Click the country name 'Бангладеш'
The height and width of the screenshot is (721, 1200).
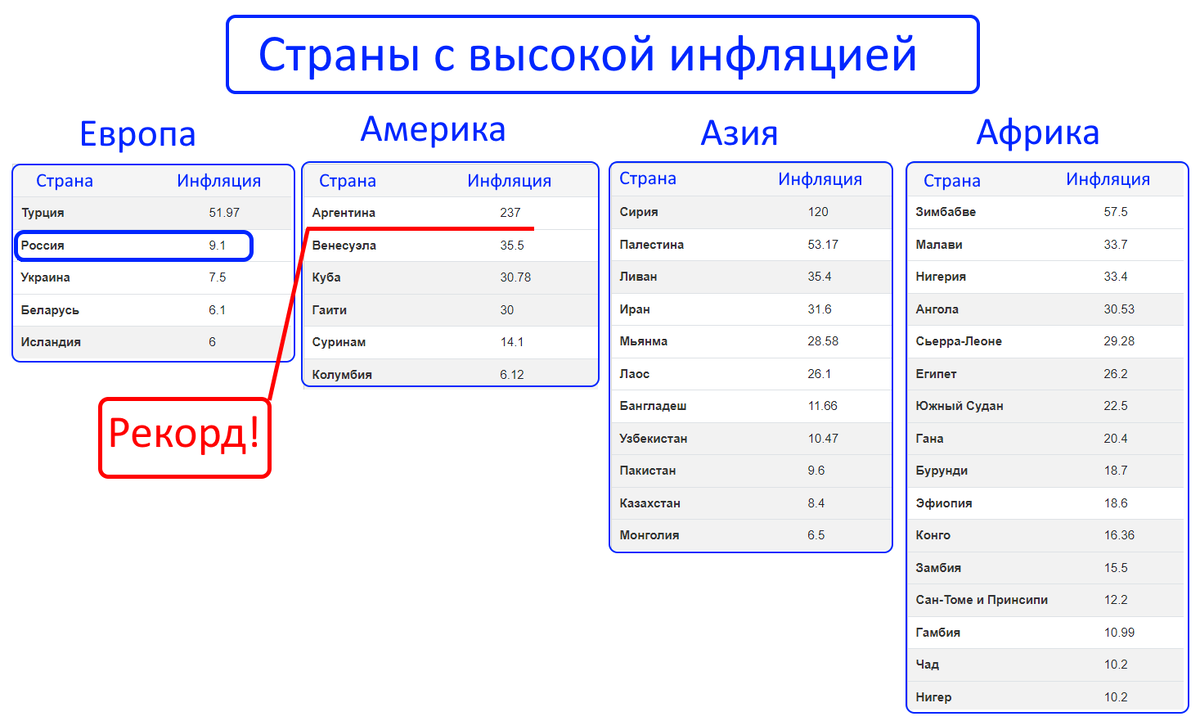click(x=653, y=406)
